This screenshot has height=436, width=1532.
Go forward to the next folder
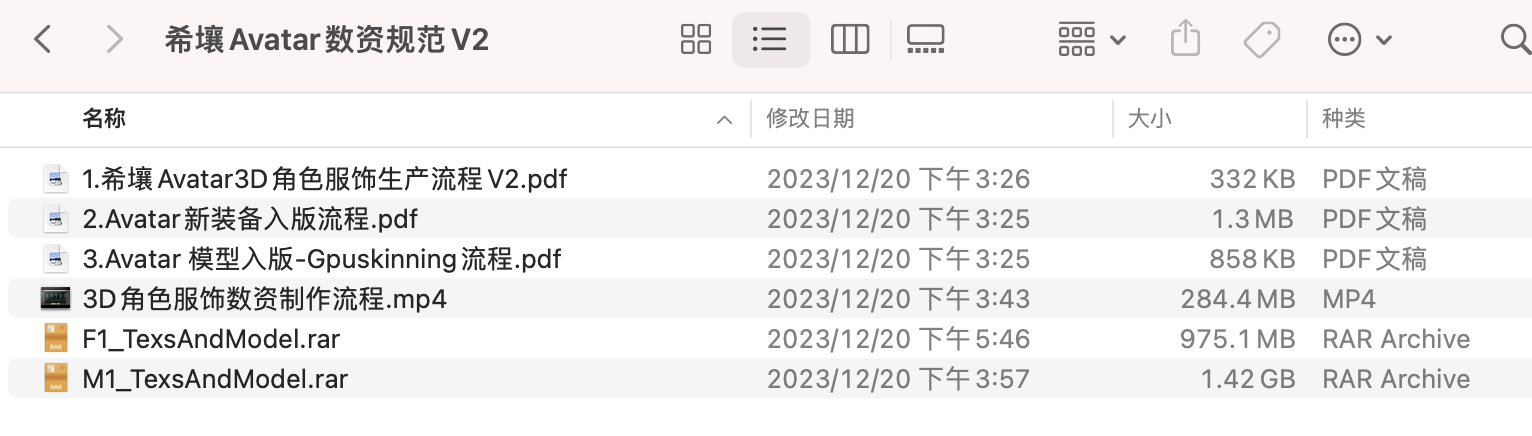(115, 40)
